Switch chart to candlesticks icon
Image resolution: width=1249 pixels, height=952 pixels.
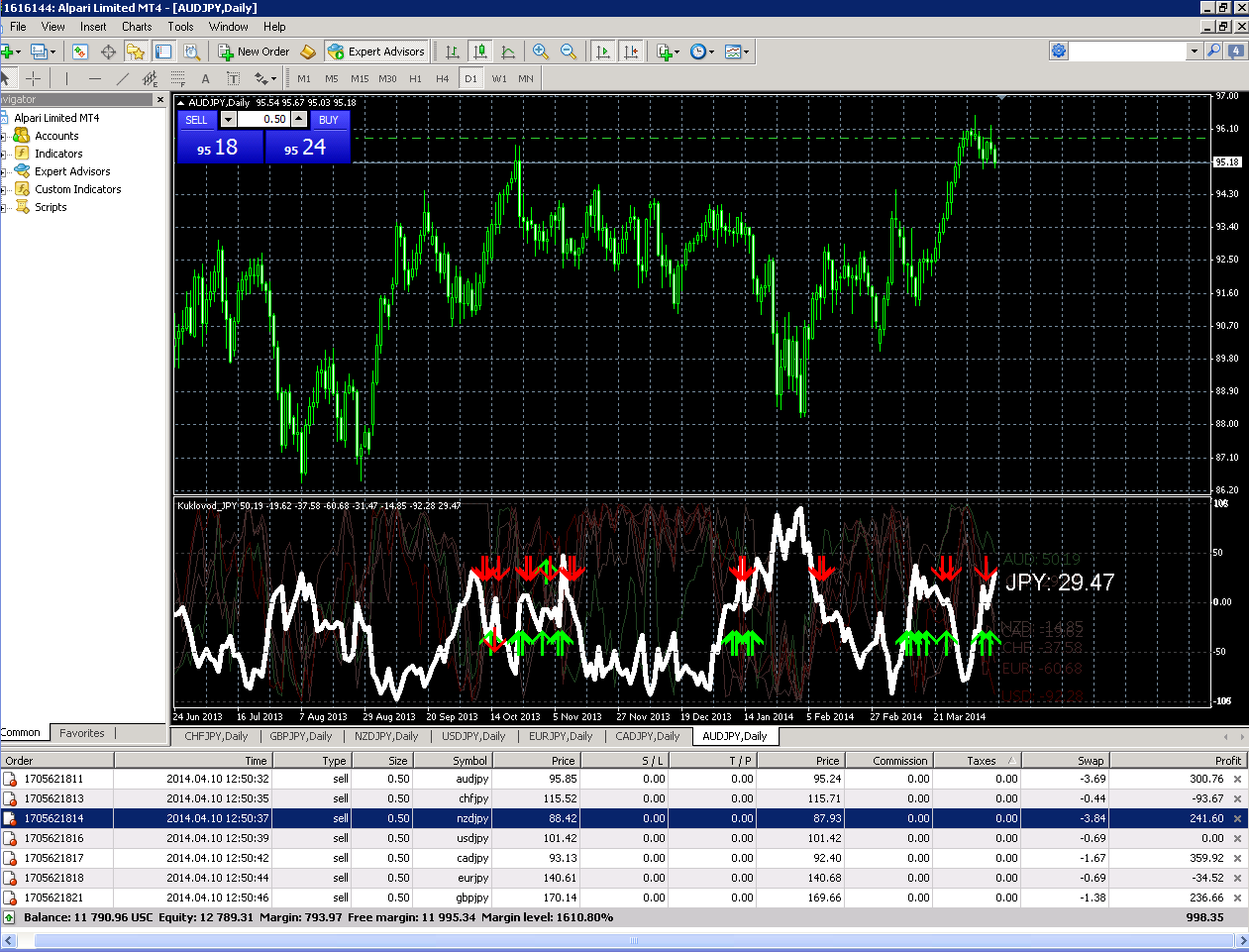(x=480, y=52)
